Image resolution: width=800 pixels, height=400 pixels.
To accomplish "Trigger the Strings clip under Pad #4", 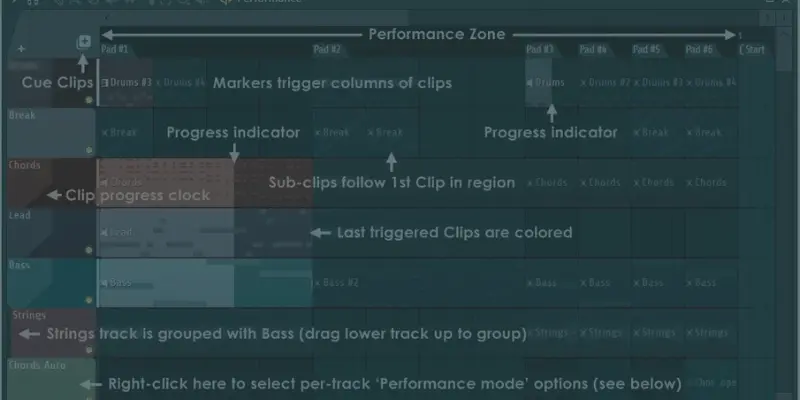I will coord(602,333).
